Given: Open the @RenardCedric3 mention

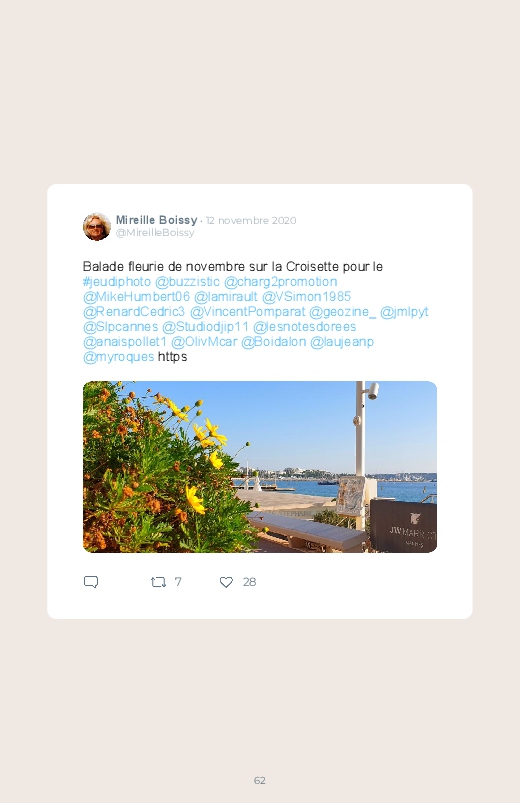Looking at the screenshot, I should click(x=134, y=311).
